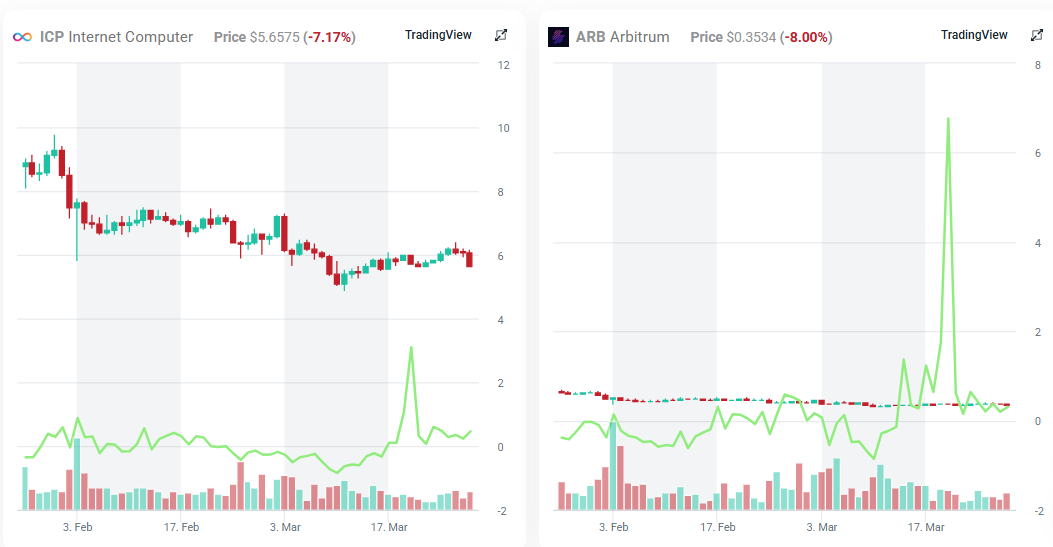The image size is (1053, 547).
Task: Open TradingView link on ICP chart
Action: (x=438, y=35)
